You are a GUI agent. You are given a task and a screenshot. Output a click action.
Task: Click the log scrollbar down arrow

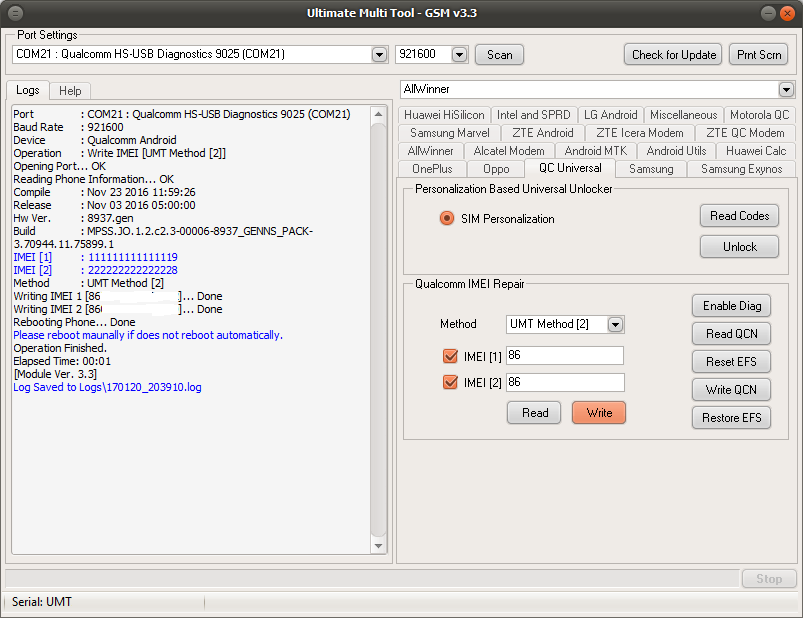click(378, 546)
